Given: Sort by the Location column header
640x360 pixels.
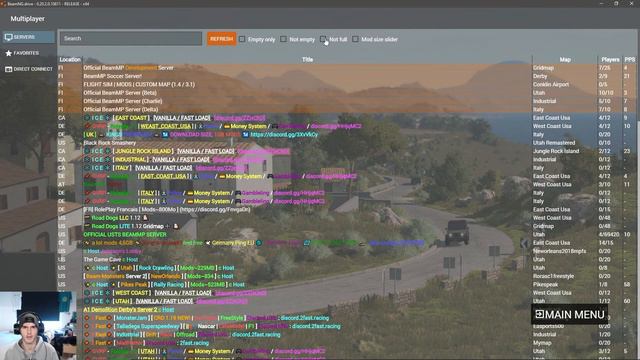Looking at the screenshot, I should (70, 60).
